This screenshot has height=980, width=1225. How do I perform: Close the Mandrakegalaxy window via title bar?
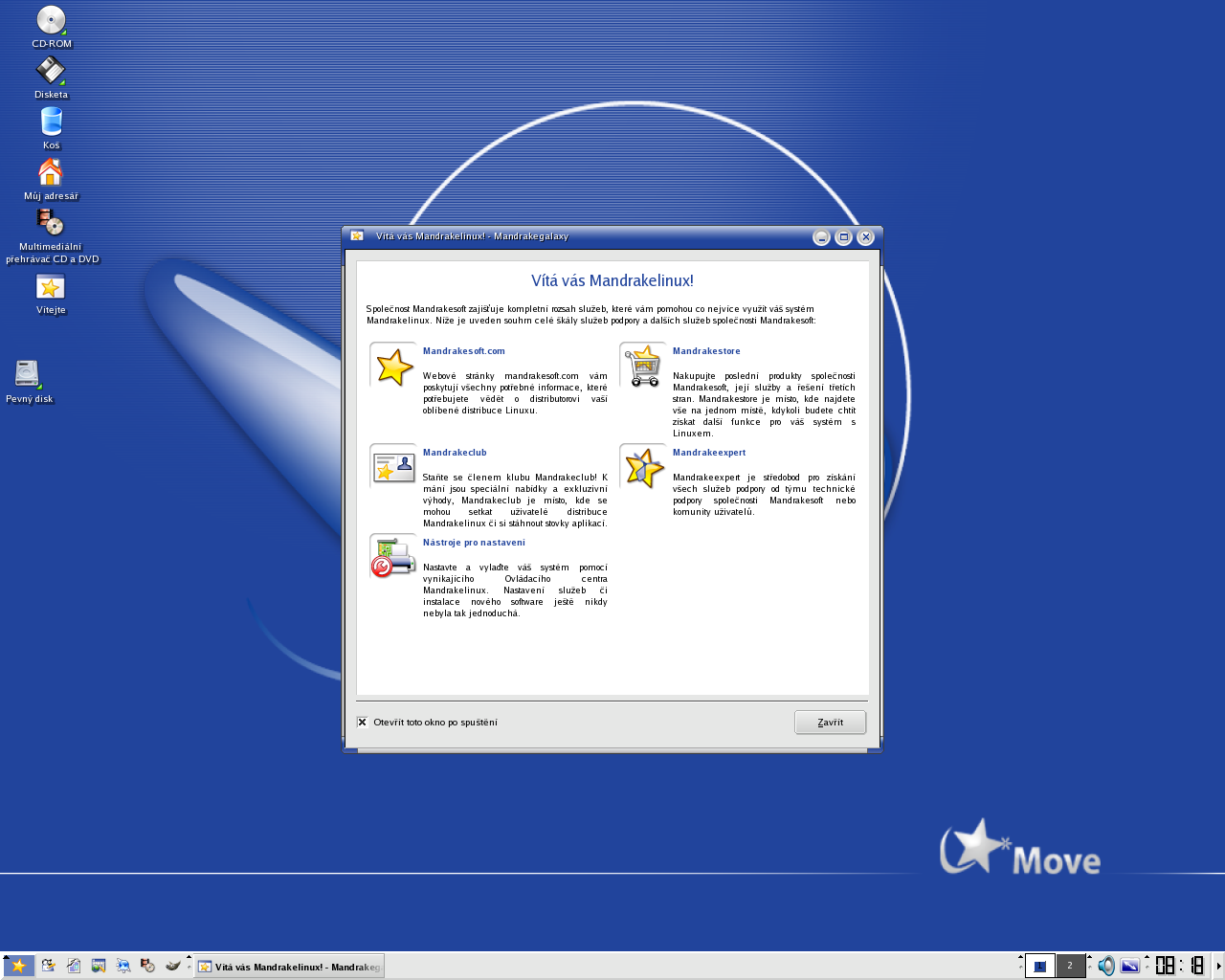[x=865, y=237]
